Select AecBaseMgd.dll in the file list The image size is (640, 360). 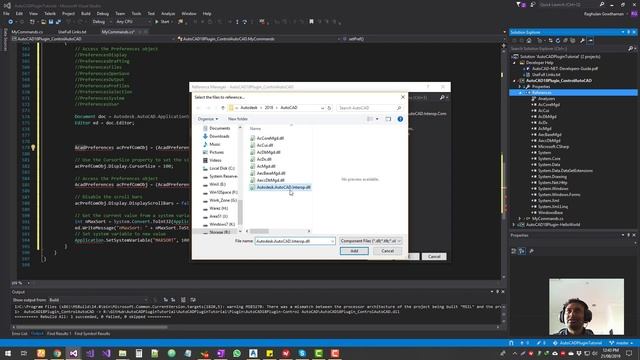point(271,173)
